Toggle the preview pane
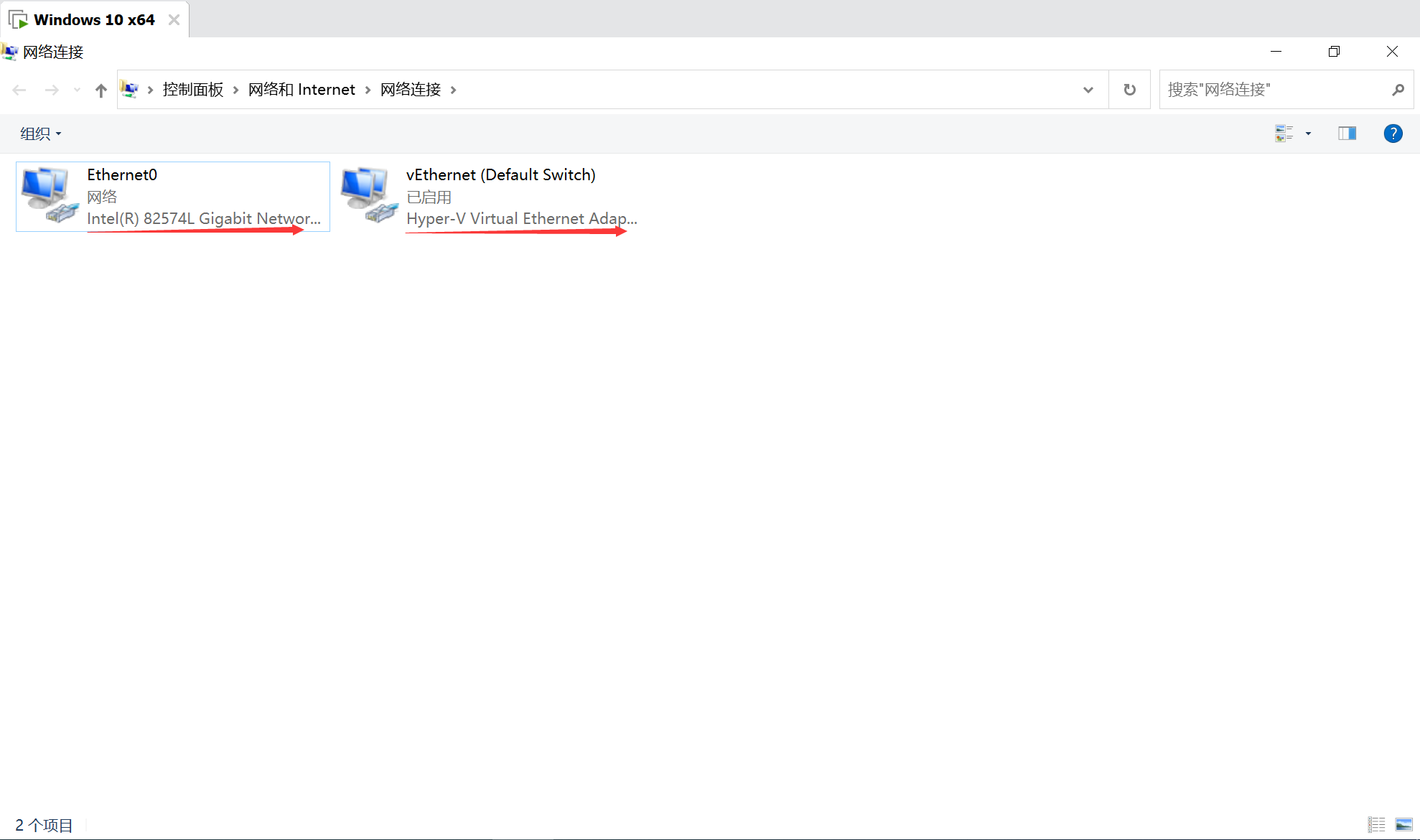This screenshot has width=1420, height=840. pos(1347,133)
